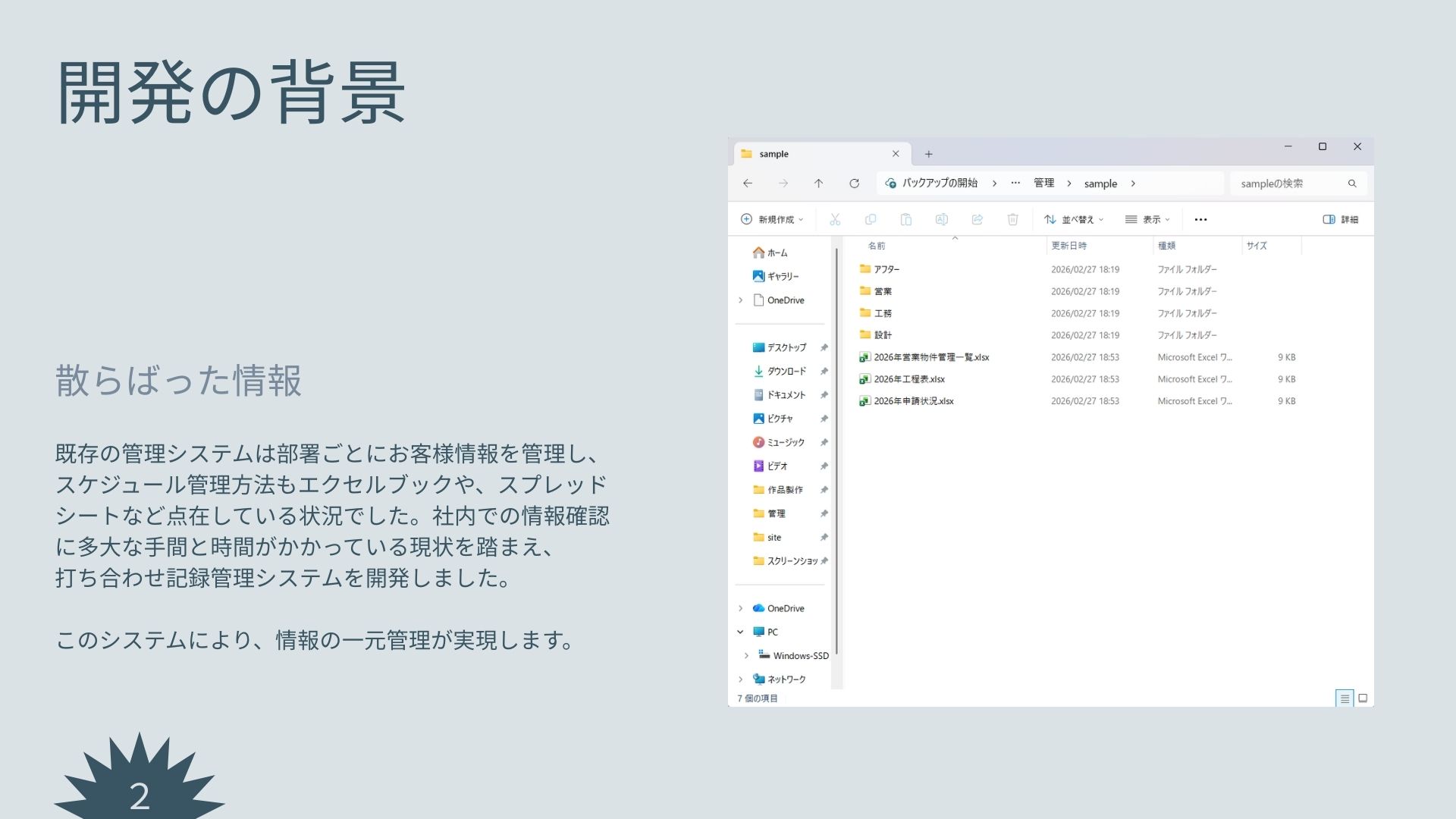Open the 新規作成 dropdown

[771, 220]
